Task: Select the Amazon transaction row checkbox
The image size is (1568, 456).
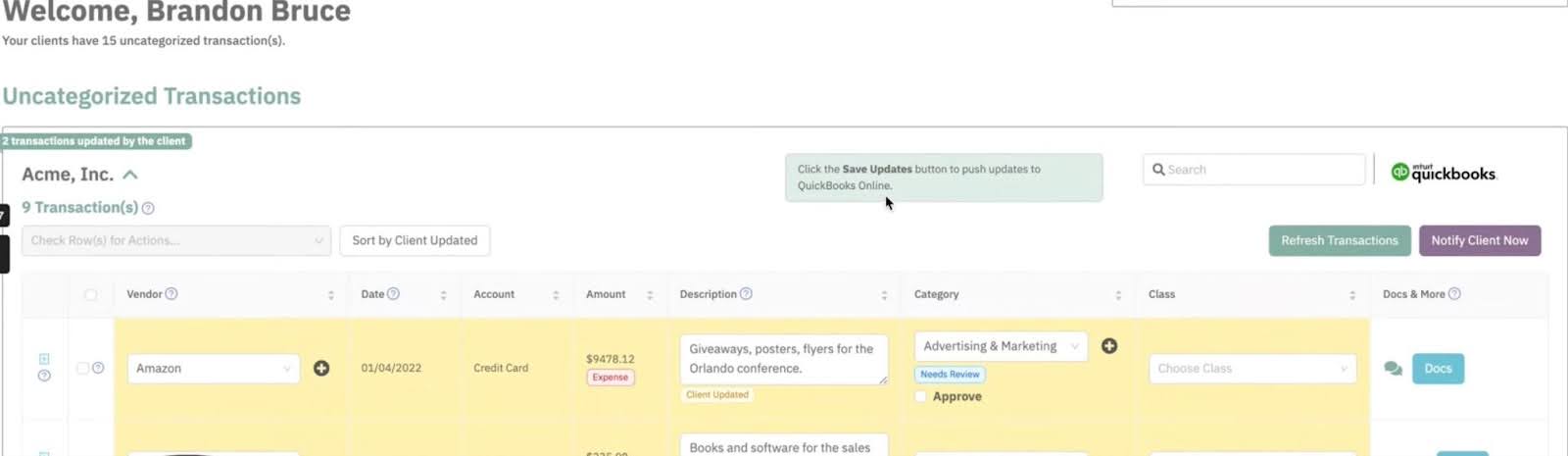Action: point(83,369)
